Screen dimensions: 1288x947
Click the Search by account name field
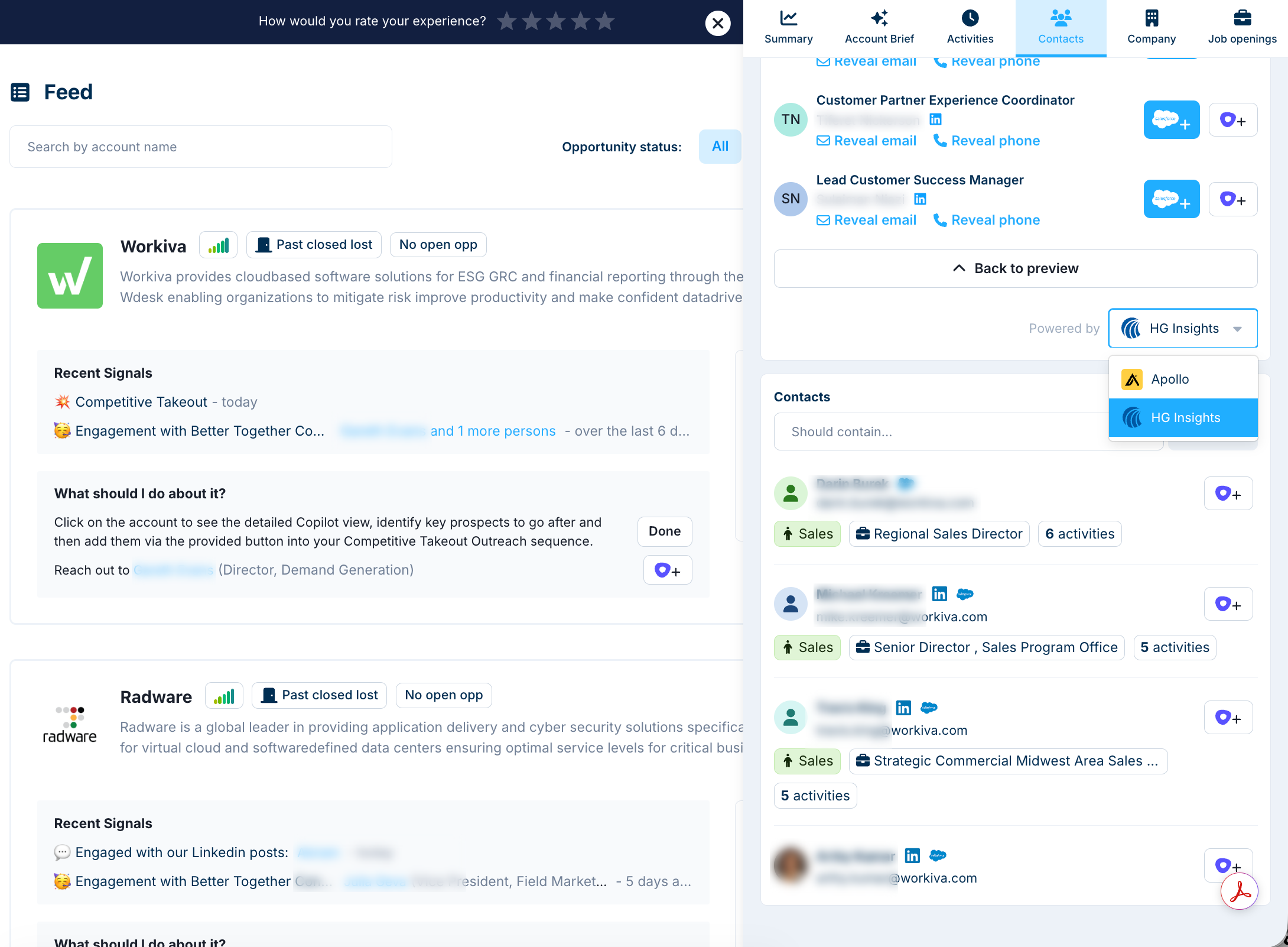[200, 147]
